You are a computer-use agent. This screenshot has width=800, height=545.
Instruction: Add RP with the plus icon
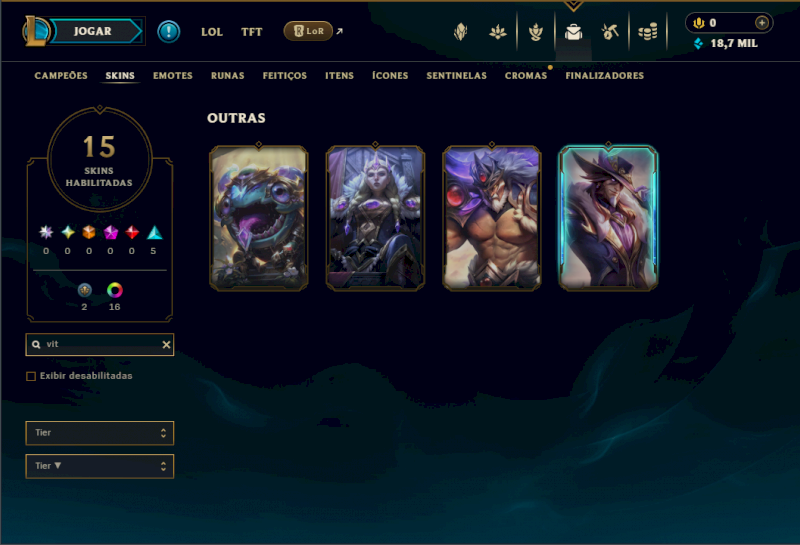(x=762, y=22)
